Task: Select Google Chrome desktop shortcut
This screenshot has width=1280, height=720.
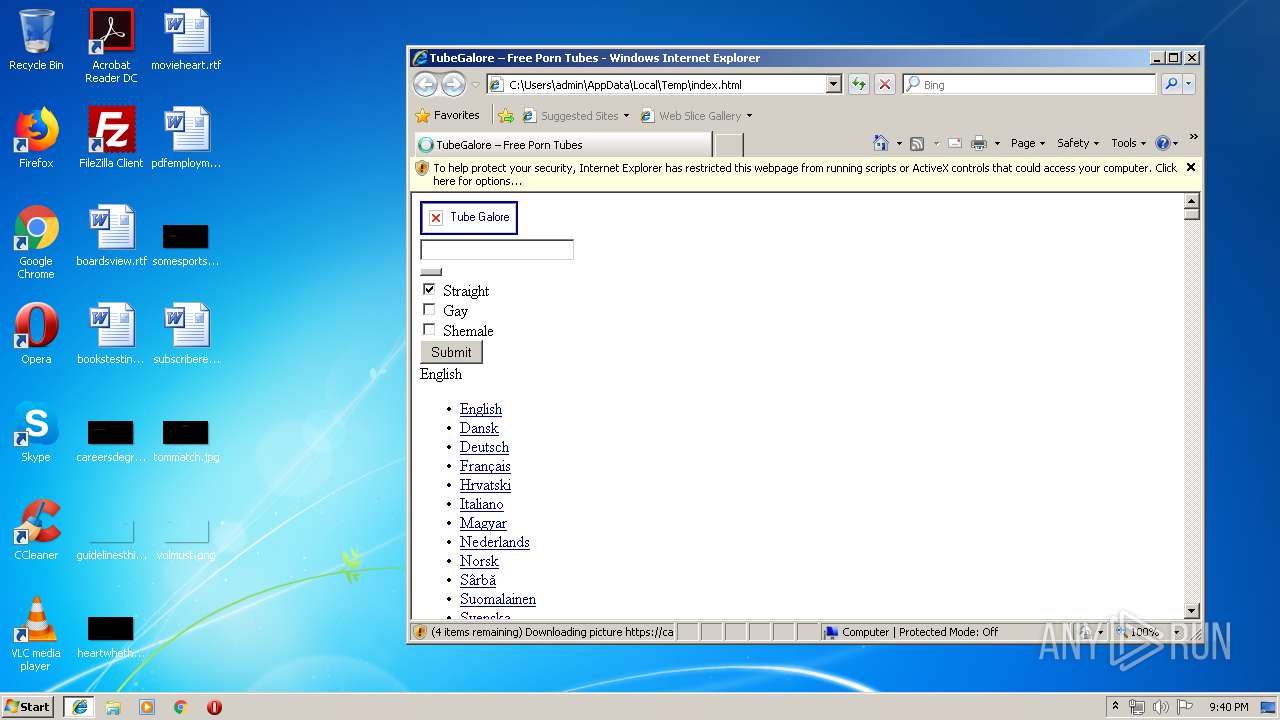Action: 36,243
